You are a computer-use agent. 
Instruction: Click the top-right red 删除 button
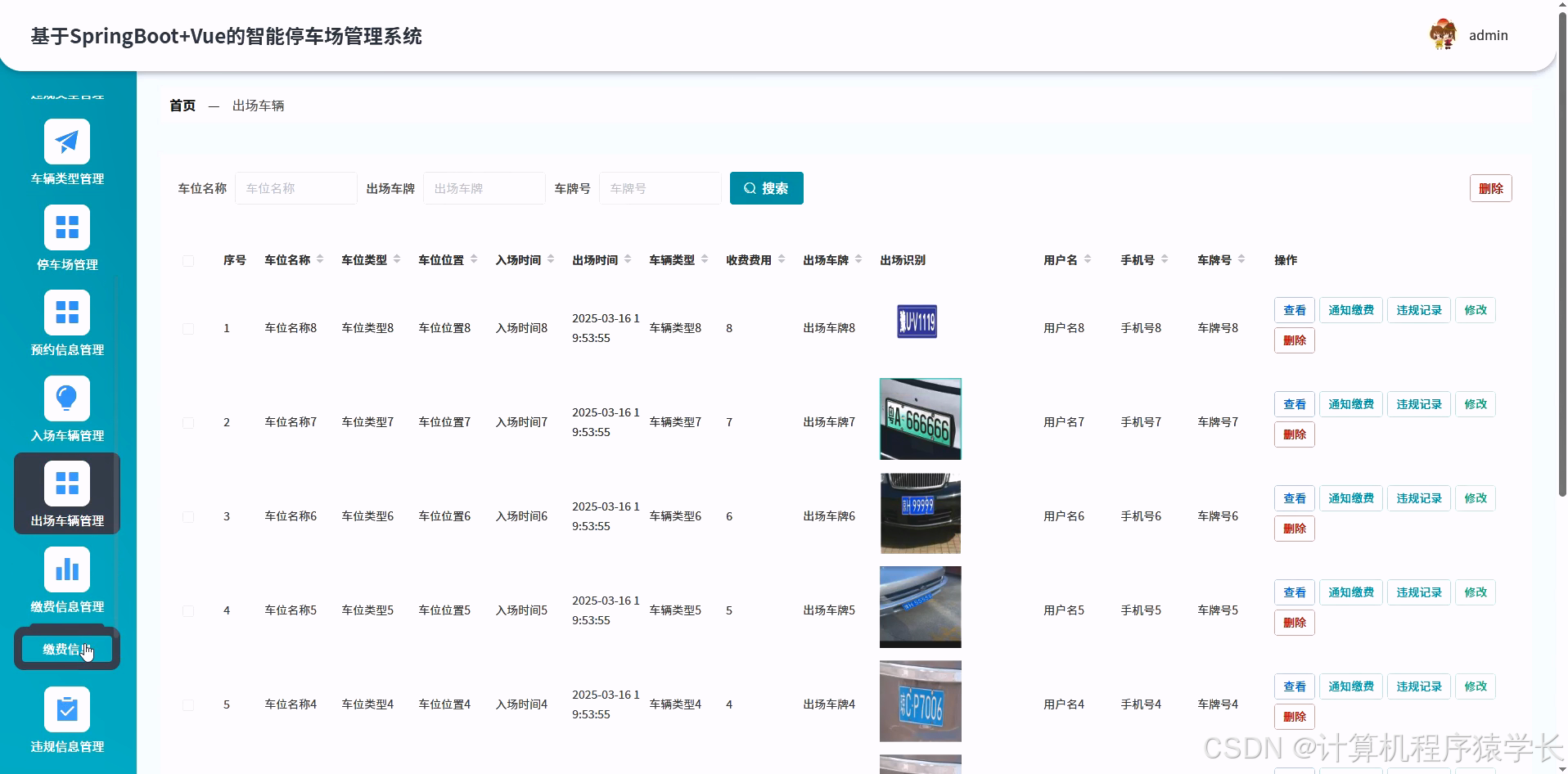click(1491, 188)
